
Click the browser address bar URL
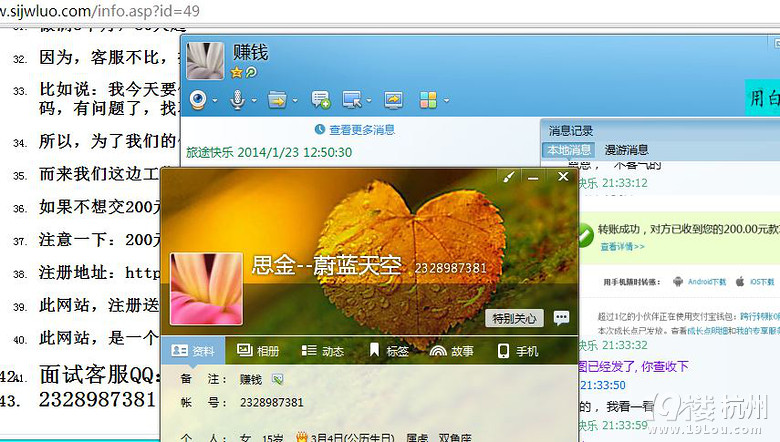[99, 10]
